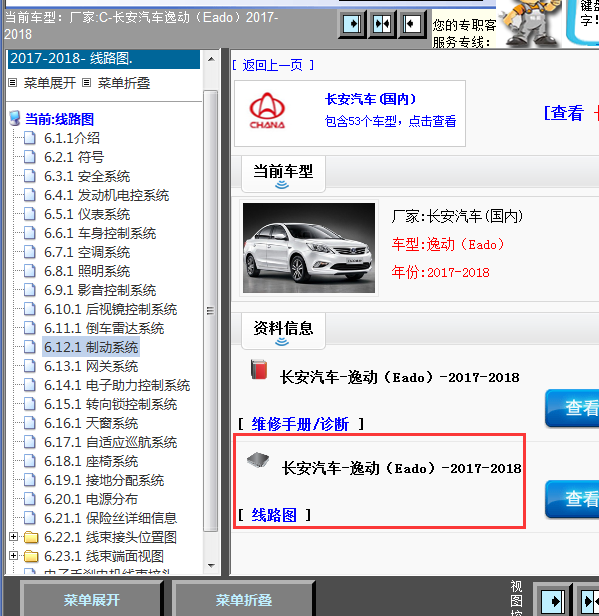Expand the 6.22.1 线束接头位置图 folder
The width and height of the screenshot is (599, 616).
[x=13, y=536]
